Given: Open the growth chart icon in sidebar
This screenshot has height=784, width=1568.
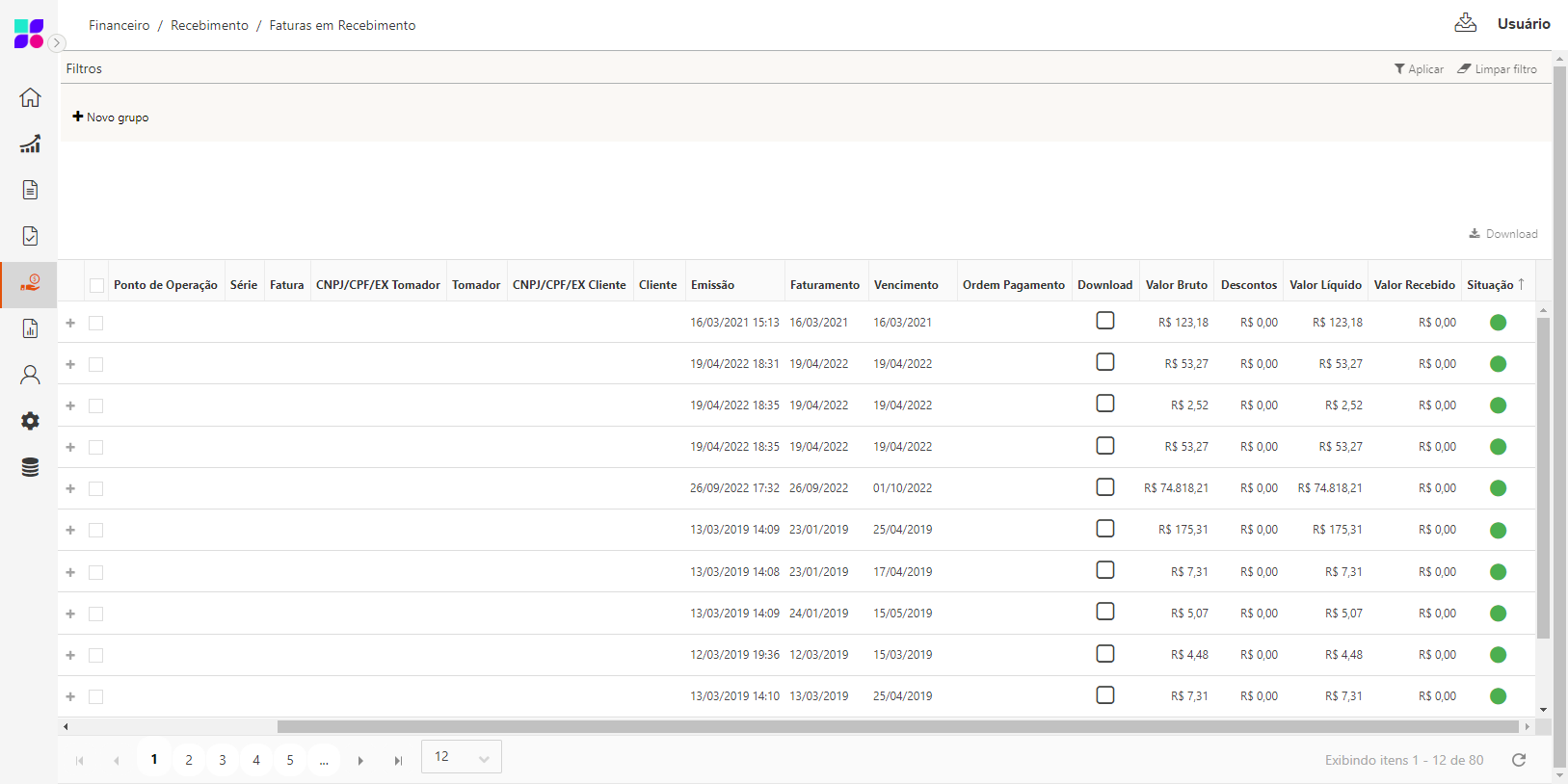Looking at the screenshot, I should 30,144.
